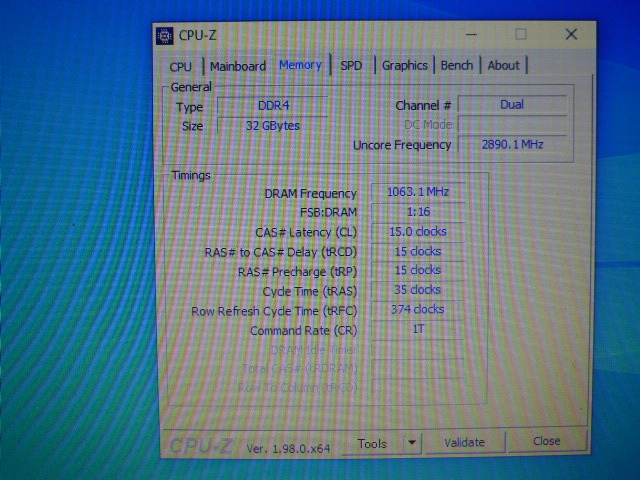Click the empty DRAM Idle Timer field
The image size is (640, 480).
tap(418, 349)
